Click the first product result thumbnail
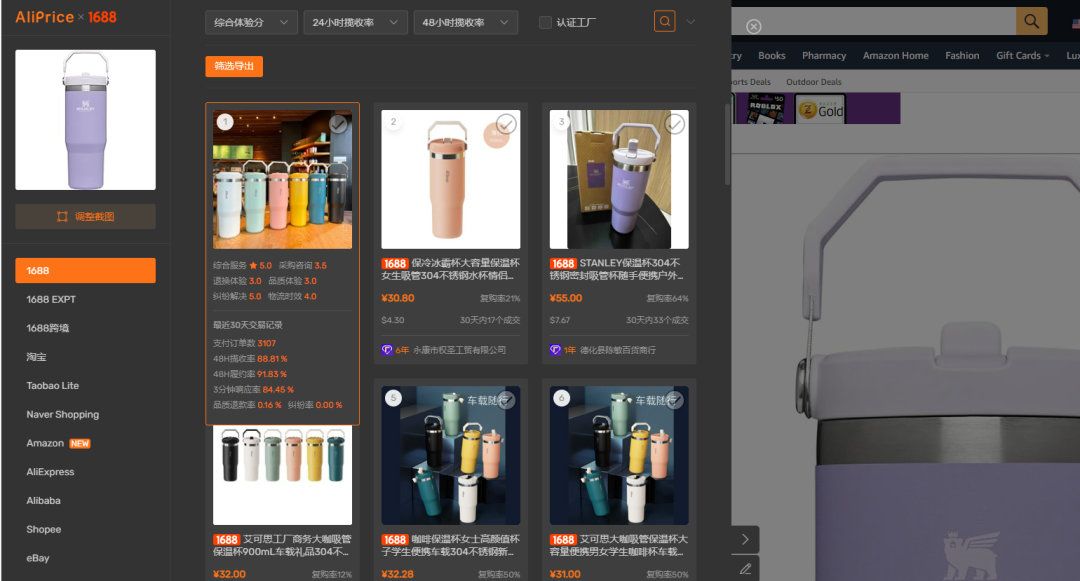Image resolution: width=1080 pixels, height=581 pixels. (282, 178)
